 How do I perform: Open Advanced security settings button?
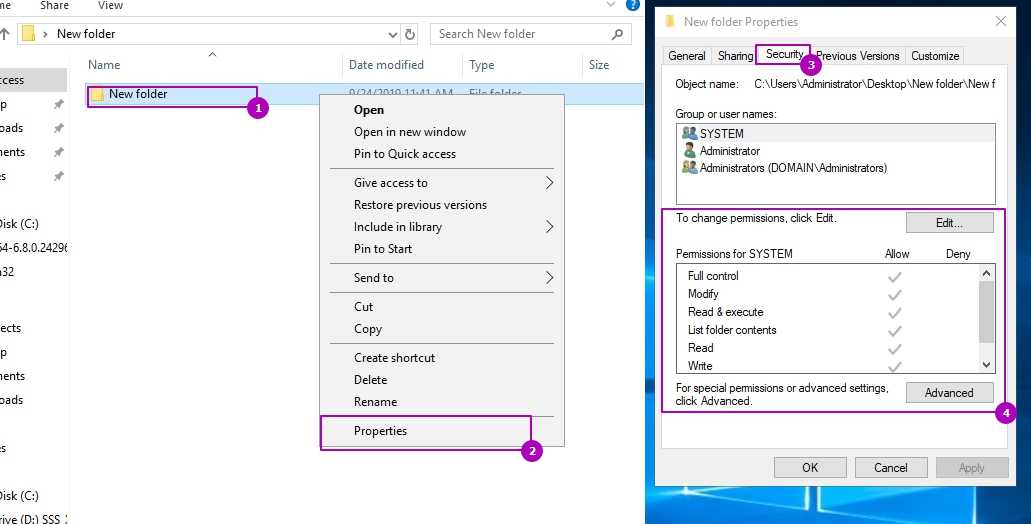[x=949, y=393]
